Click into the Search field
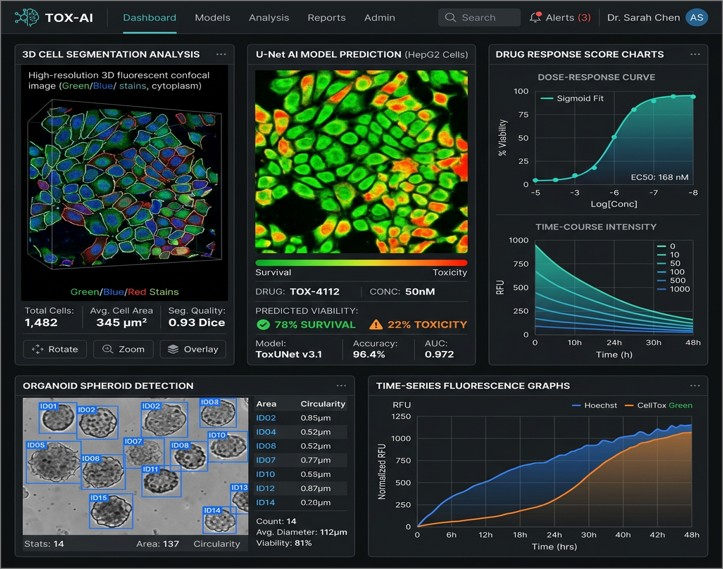 click(479, 18)
